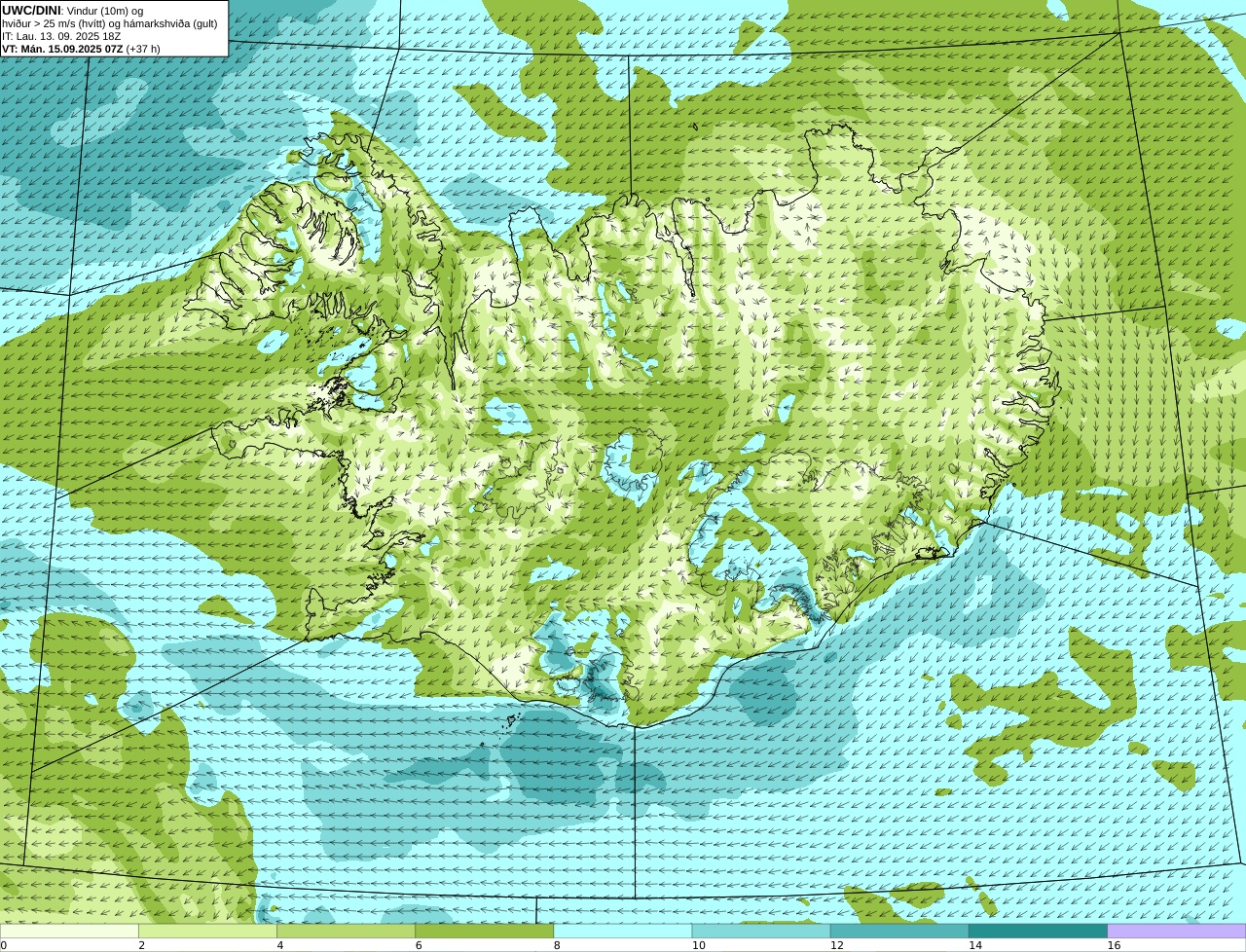Click the 14–16 m/s dark teal legend swatch

coord(1038,931)
